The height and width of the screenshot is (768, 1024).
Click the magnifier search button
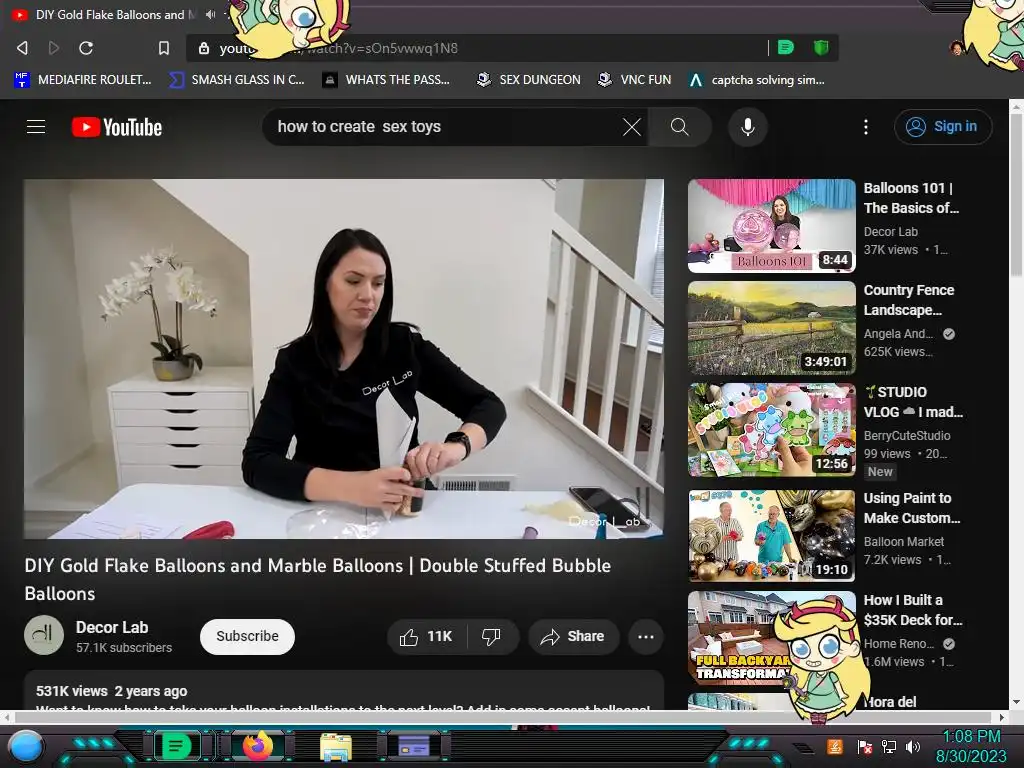click(x=680, y=127)
